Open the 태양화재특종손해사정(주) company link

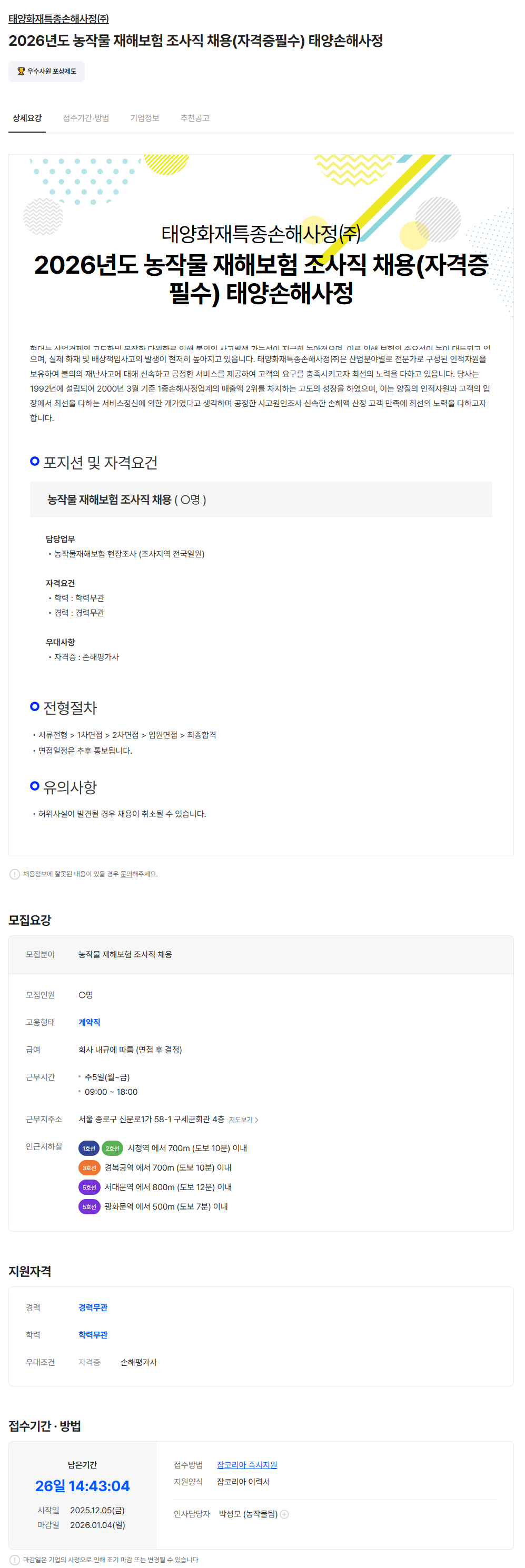point(58,19)
